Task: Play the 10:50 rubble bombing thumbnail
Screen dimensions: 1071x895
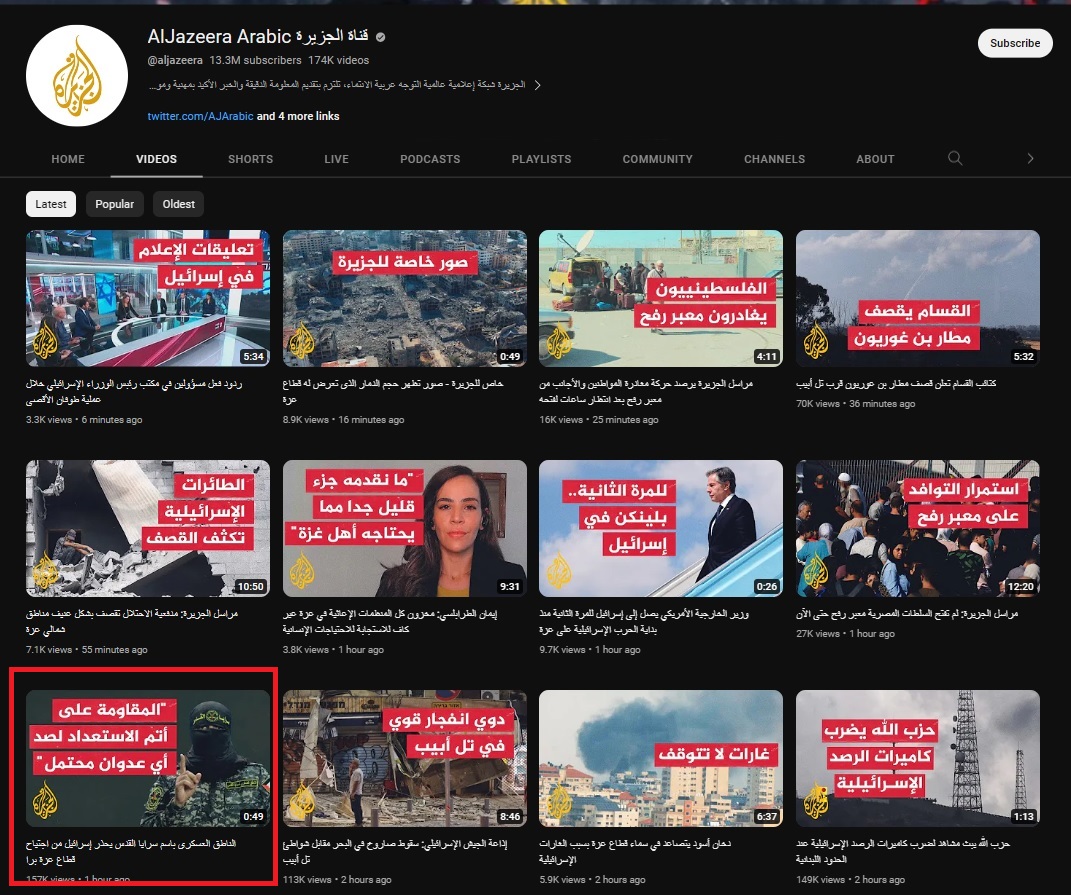Action: (148, 529)
